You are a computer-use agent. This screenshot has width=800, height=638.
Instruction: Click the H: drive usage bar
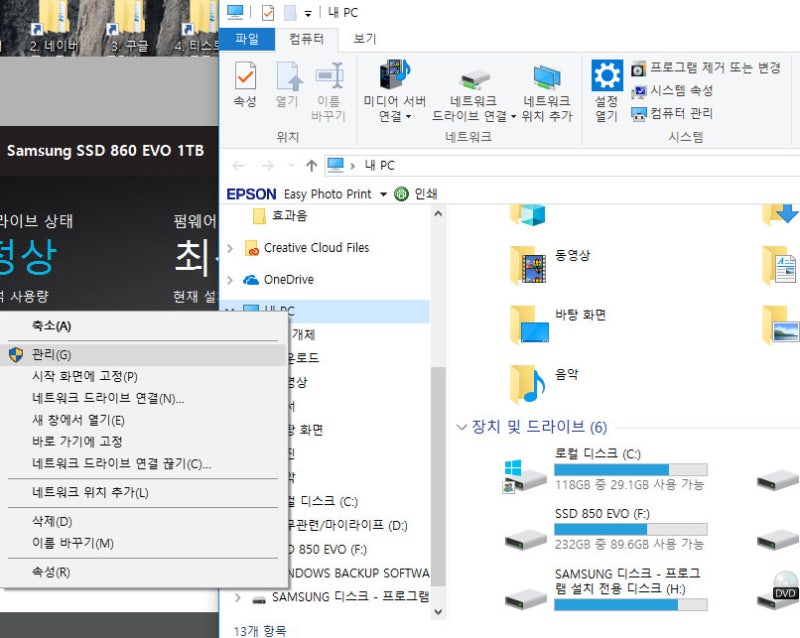631,605
